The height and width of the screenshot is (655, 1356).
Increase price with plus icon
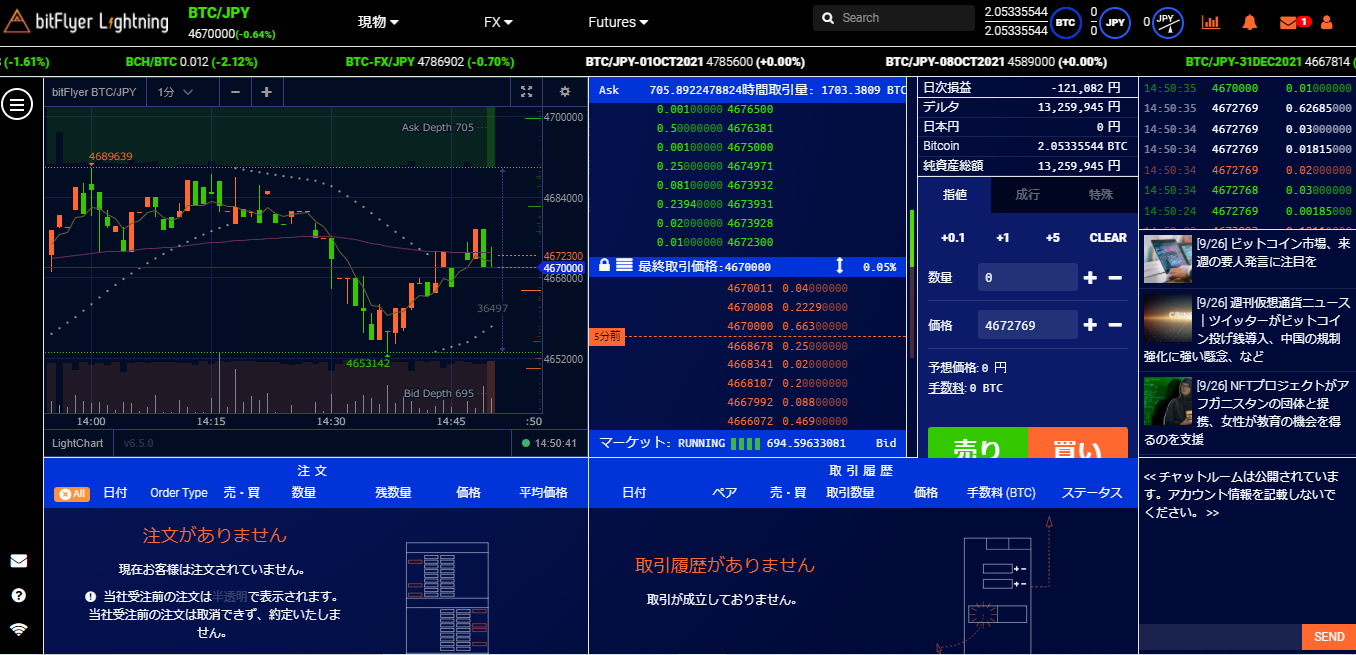pyautogui.click(x=1090, y=325)
